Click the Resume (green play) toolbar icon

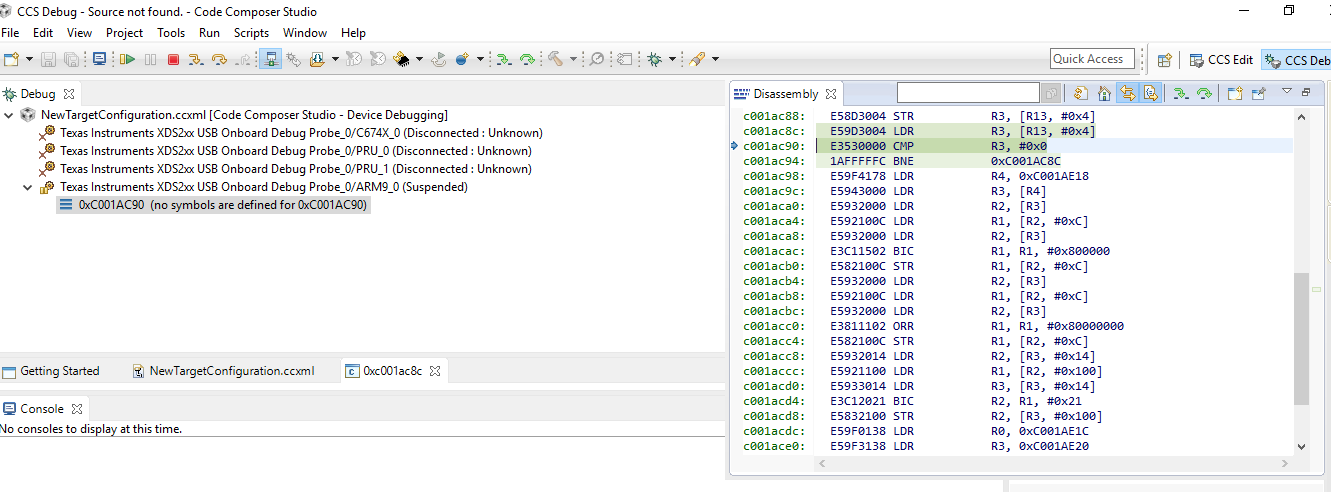point(127,59)
